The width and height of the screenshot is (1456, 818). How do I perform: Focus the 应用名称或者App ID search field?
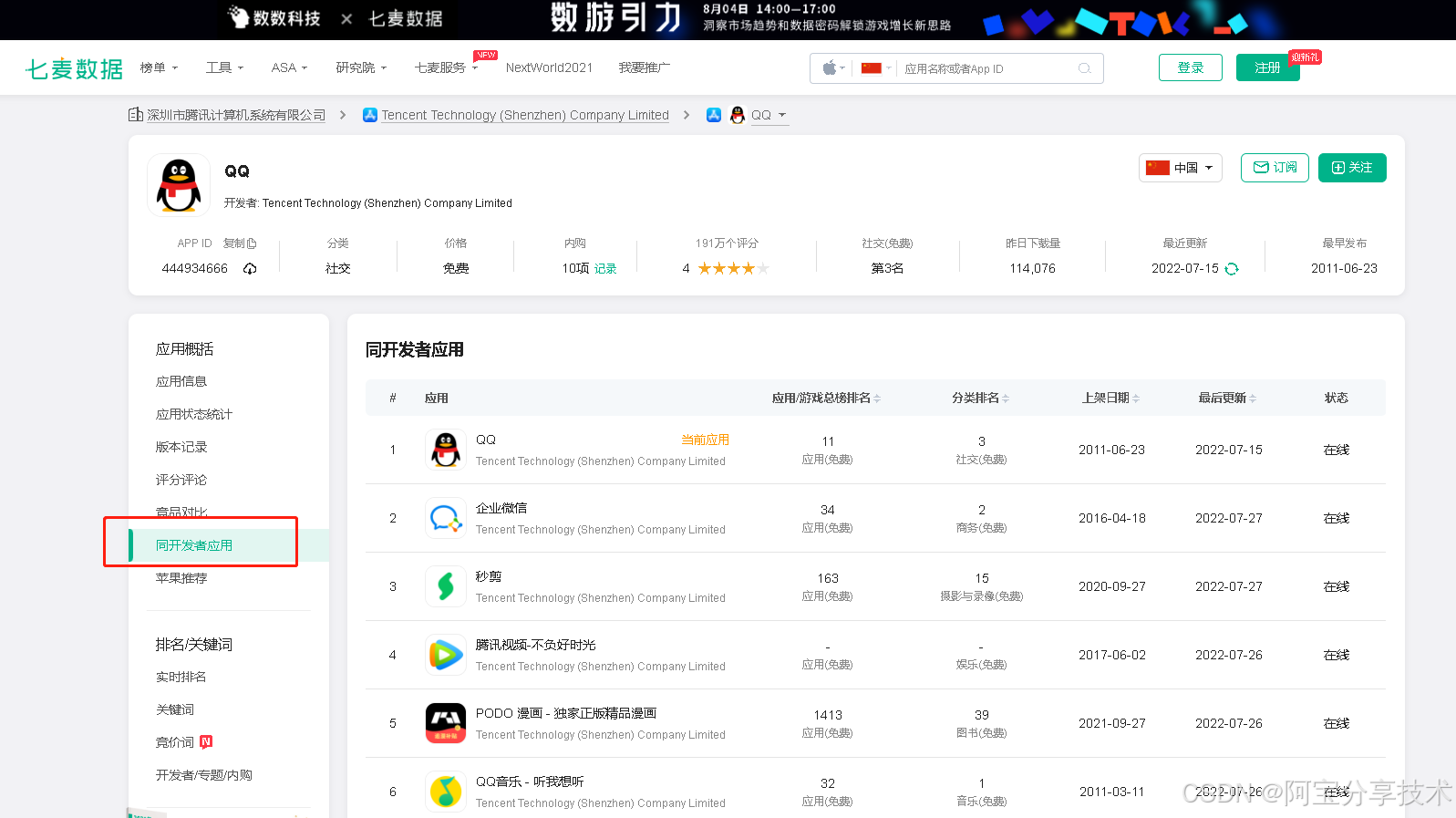[988, 68]
